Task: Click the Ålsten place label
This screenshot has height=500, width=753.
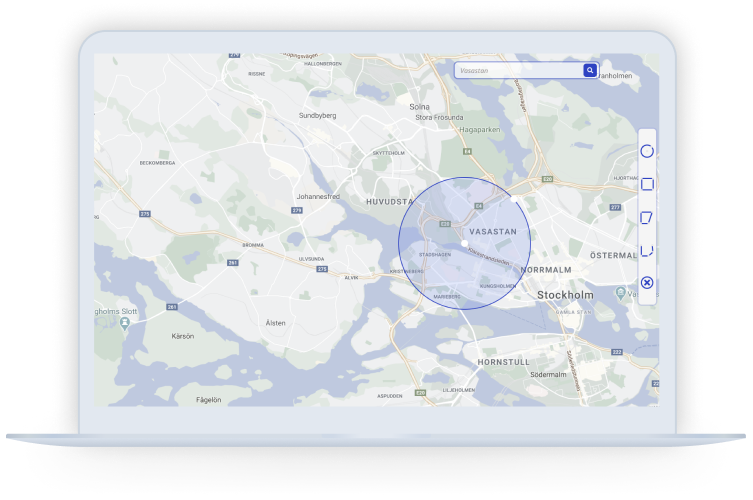Action: click(274, 323)
